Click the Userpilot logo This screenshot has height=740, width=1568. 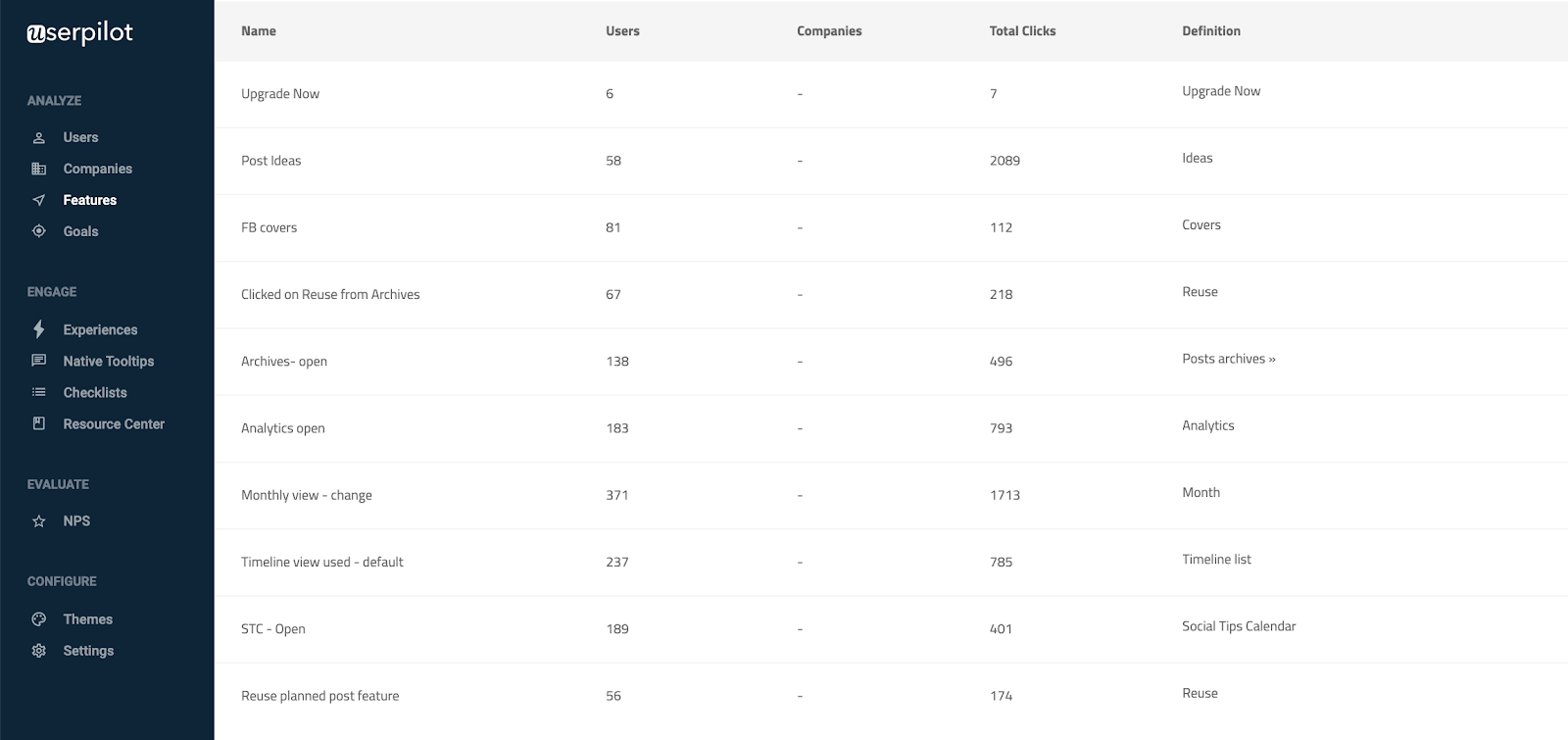79,33
